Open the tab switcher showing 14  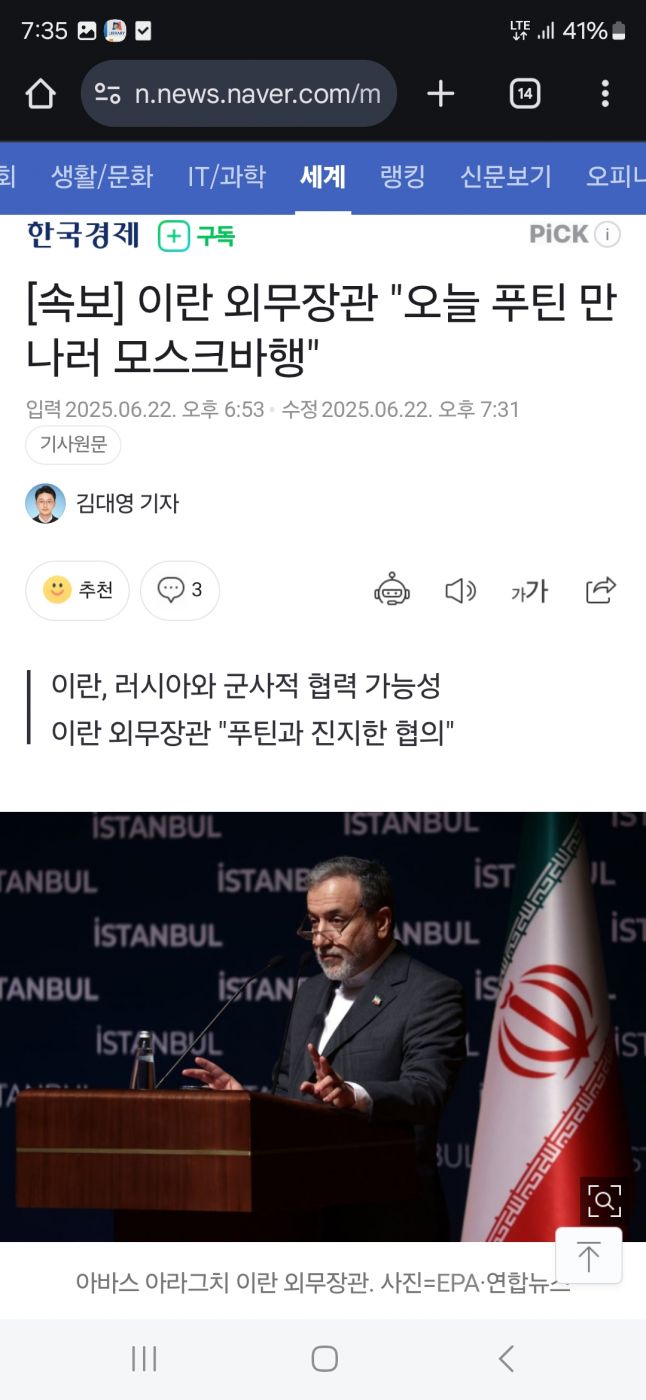(525, 94)
